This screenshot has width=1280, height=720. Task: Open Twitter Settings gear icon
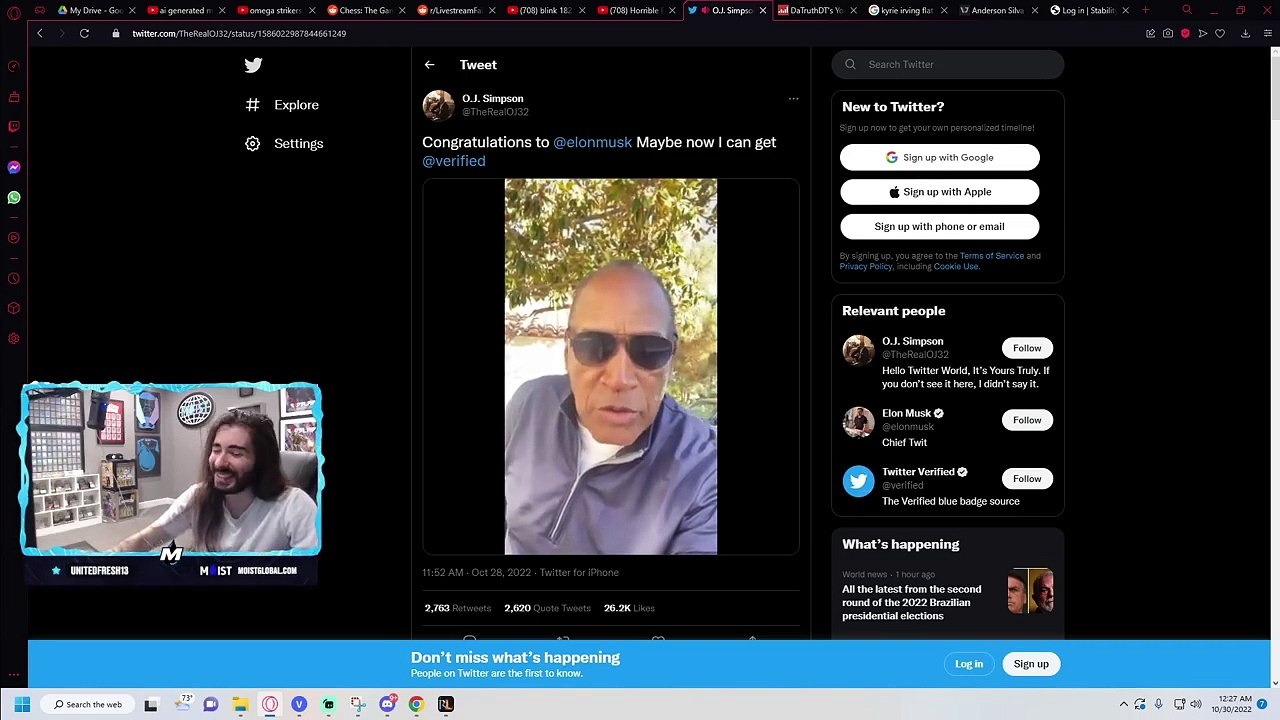[x=253, y=144]
